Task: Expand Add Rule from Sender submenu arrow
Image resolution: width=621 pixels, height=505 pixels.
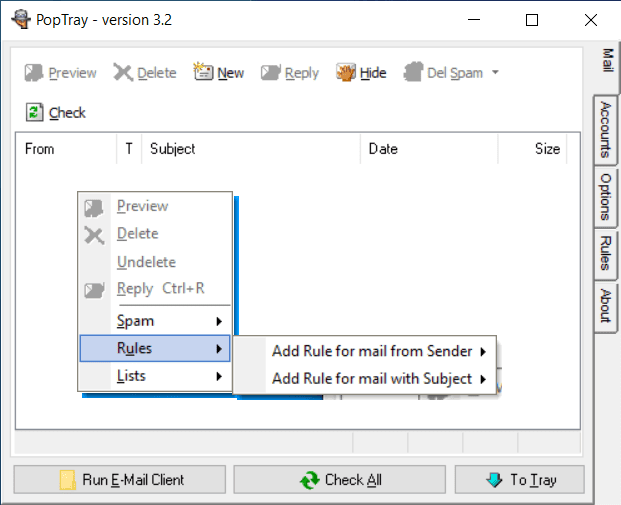Action: click(x=483, y=351)
